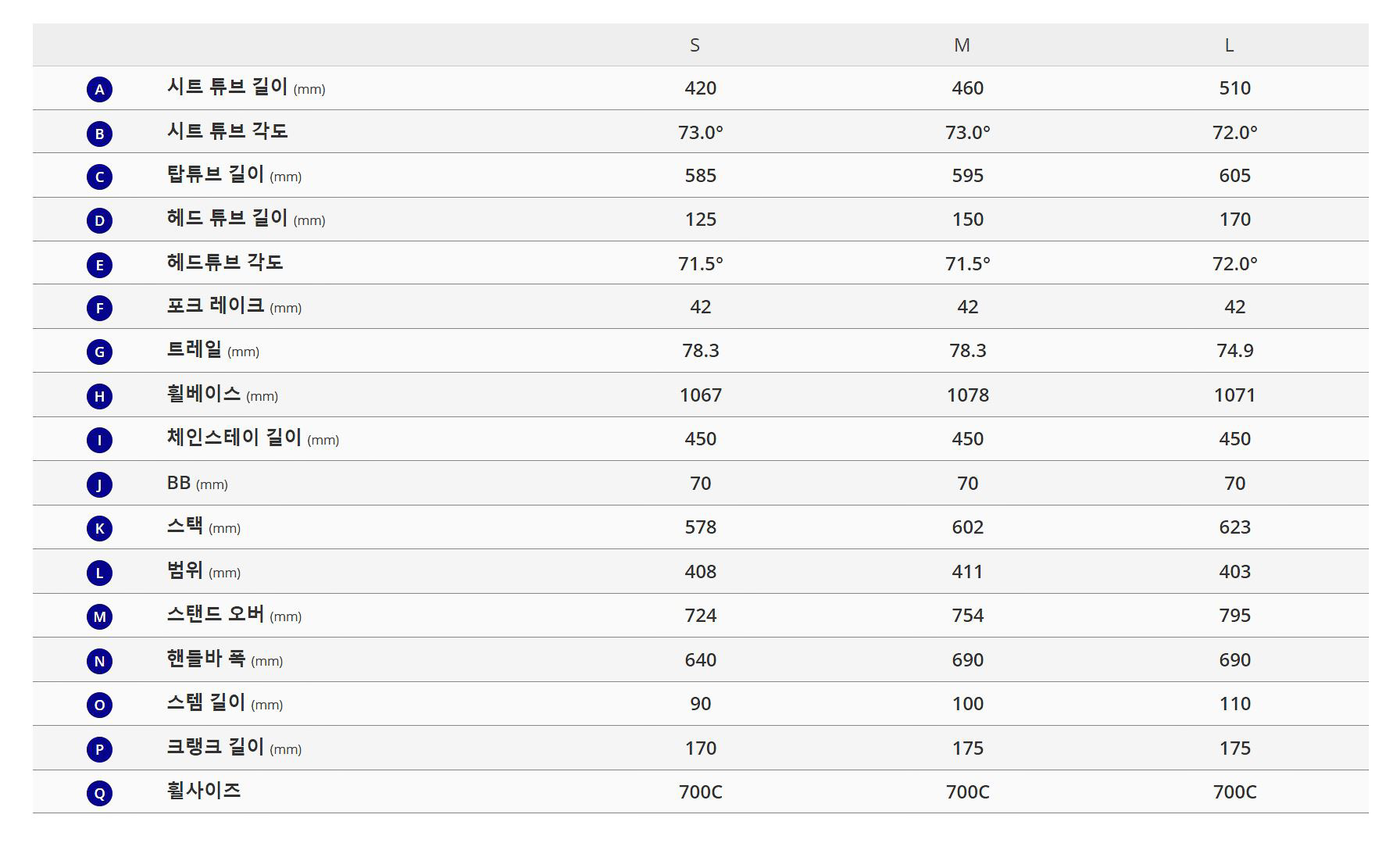Click the blue A circle icon

click(x=99, y=89)
